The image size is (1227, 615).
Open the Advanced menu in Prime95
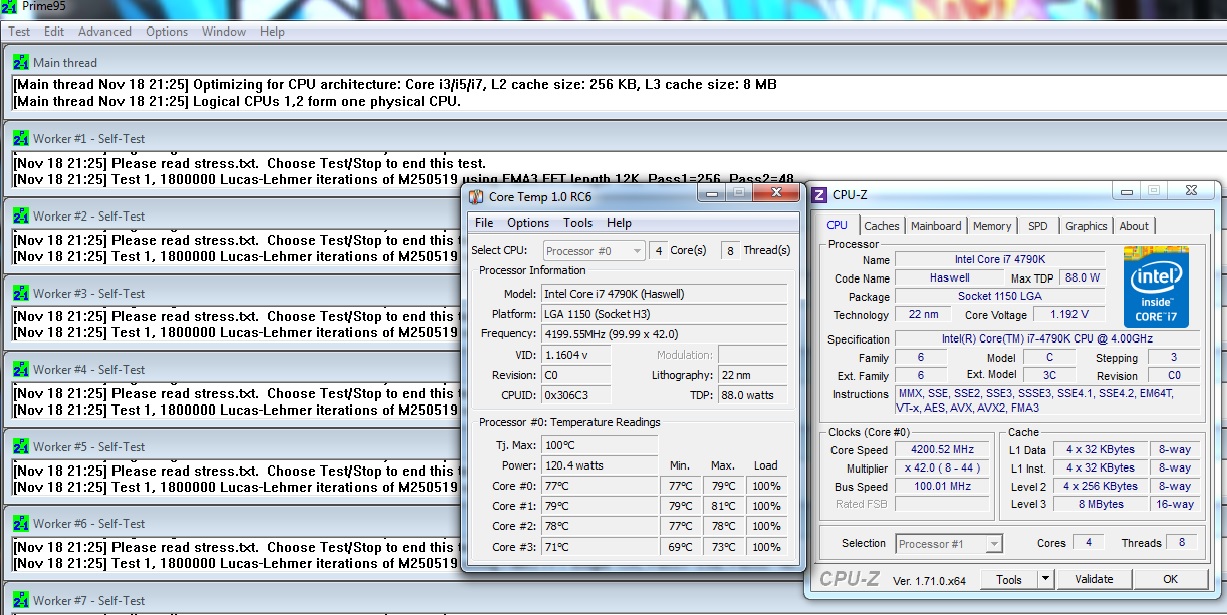[x=105, y=31]
